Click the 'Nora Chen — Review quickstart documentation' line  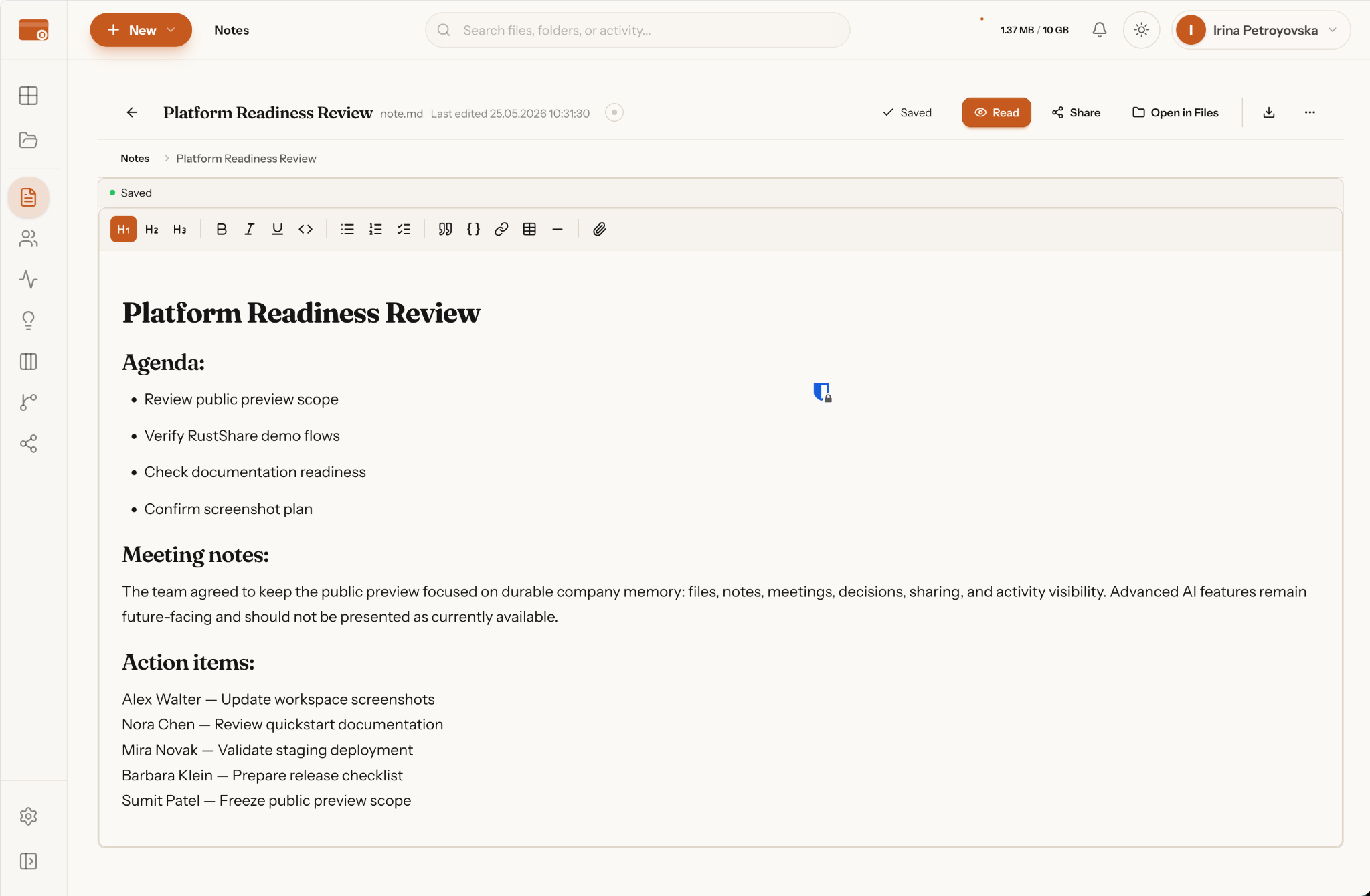[282, 725]
